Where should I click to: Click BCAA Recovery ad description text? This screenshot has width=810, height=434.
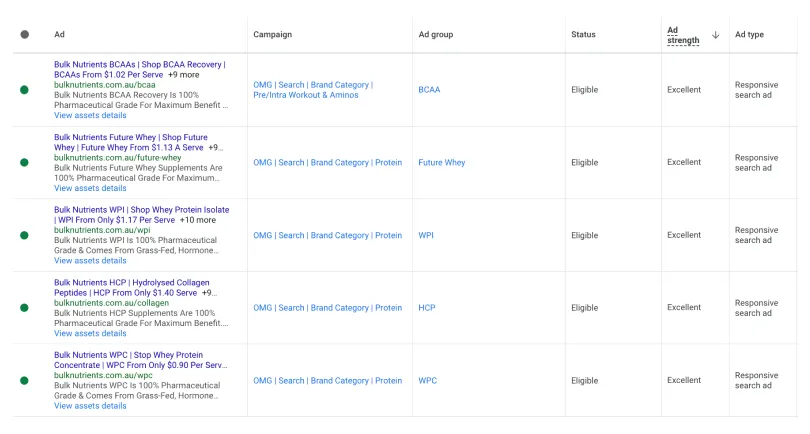pos(141,100)
